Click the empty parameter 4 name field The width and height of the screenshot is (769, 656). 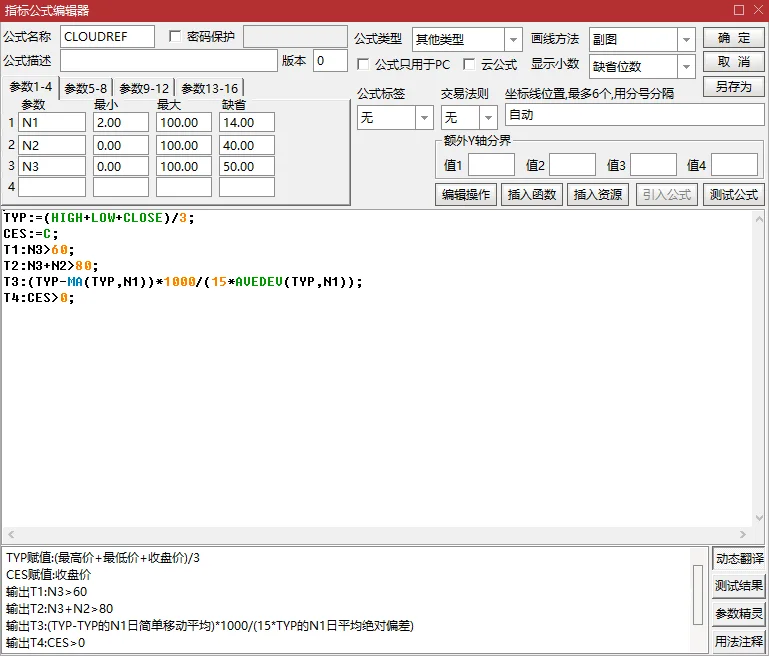52,187
